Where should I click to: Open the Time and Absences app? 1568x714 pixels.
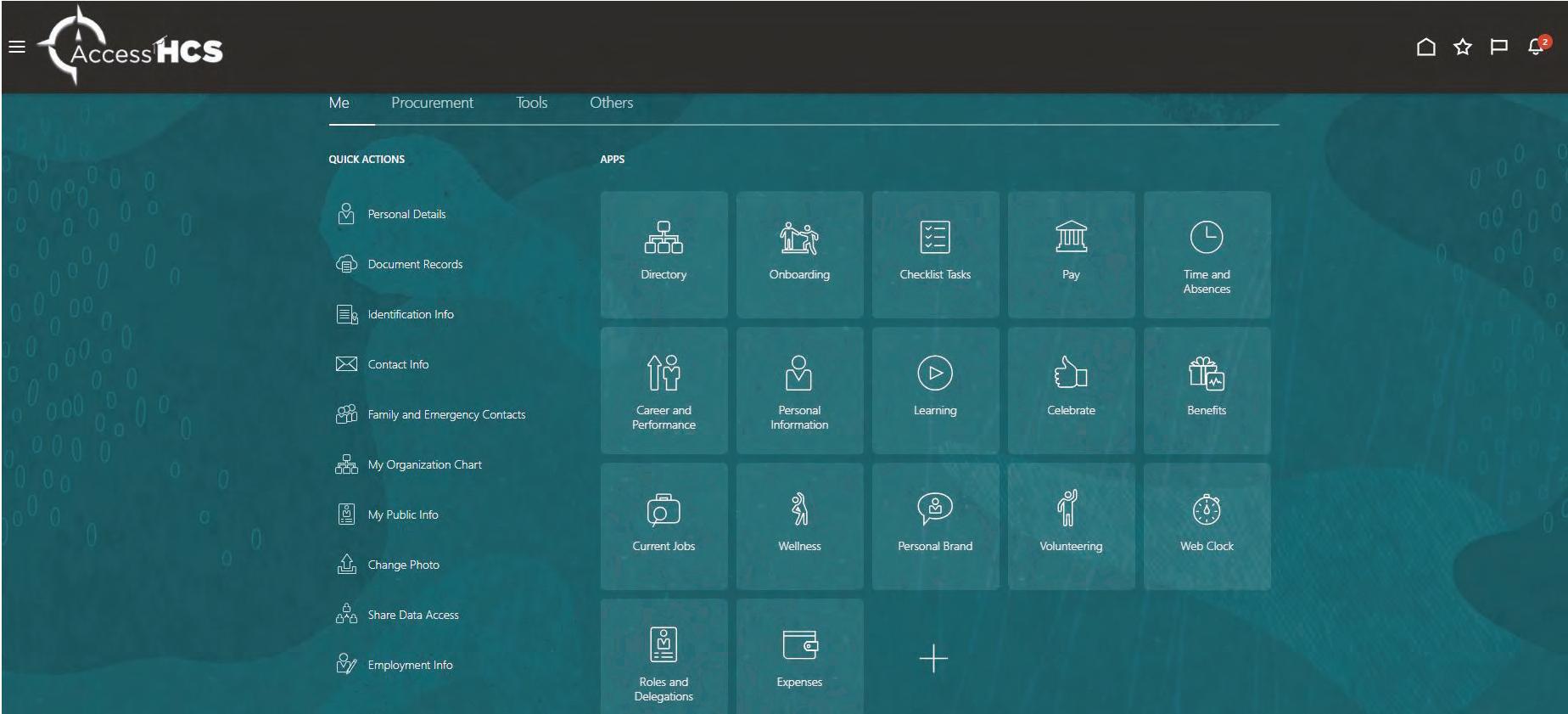click(x=1207, y=255)
